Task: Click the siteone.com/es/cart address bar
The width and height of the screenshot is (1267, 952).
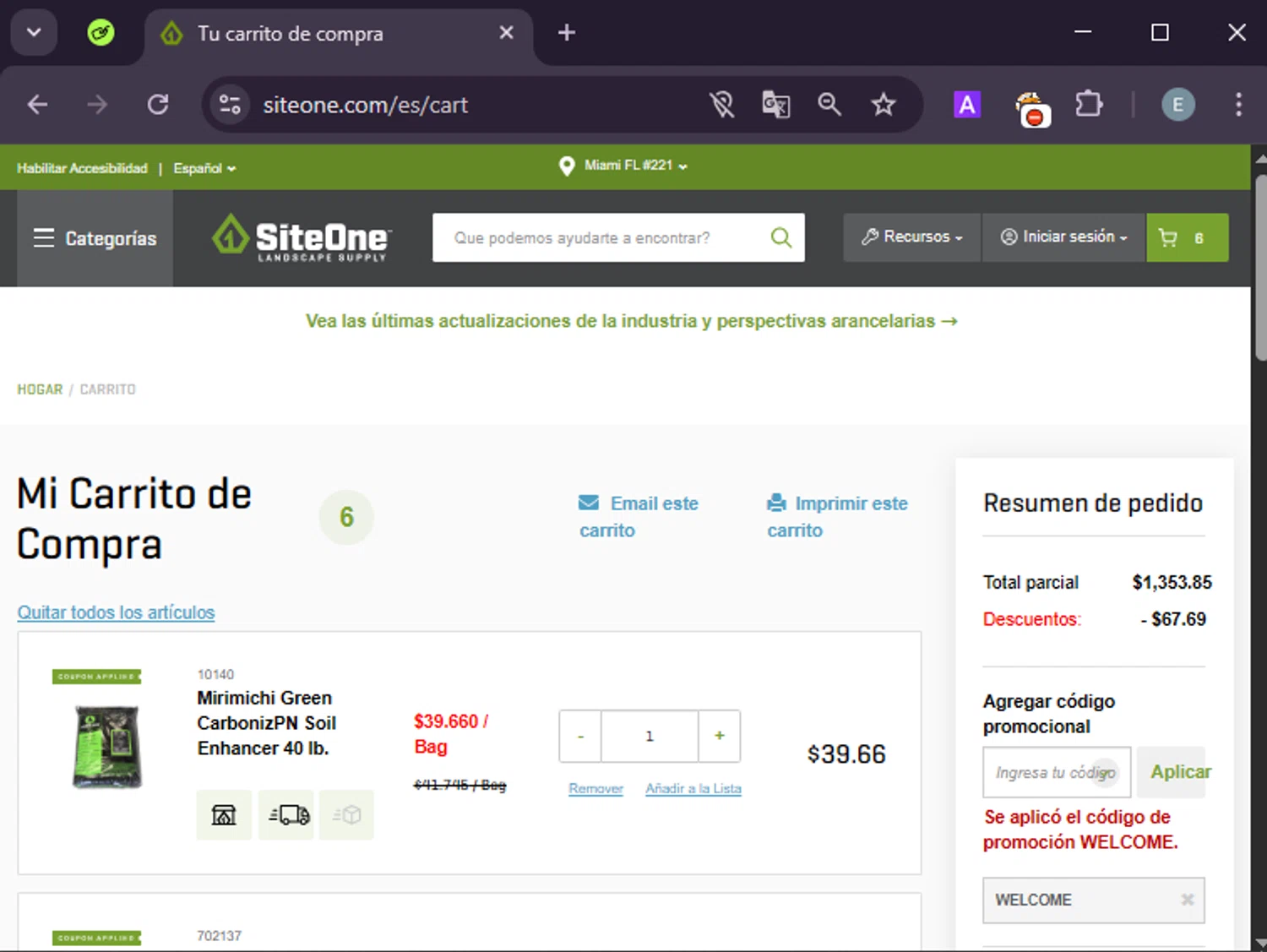Action: pos(365,105)
